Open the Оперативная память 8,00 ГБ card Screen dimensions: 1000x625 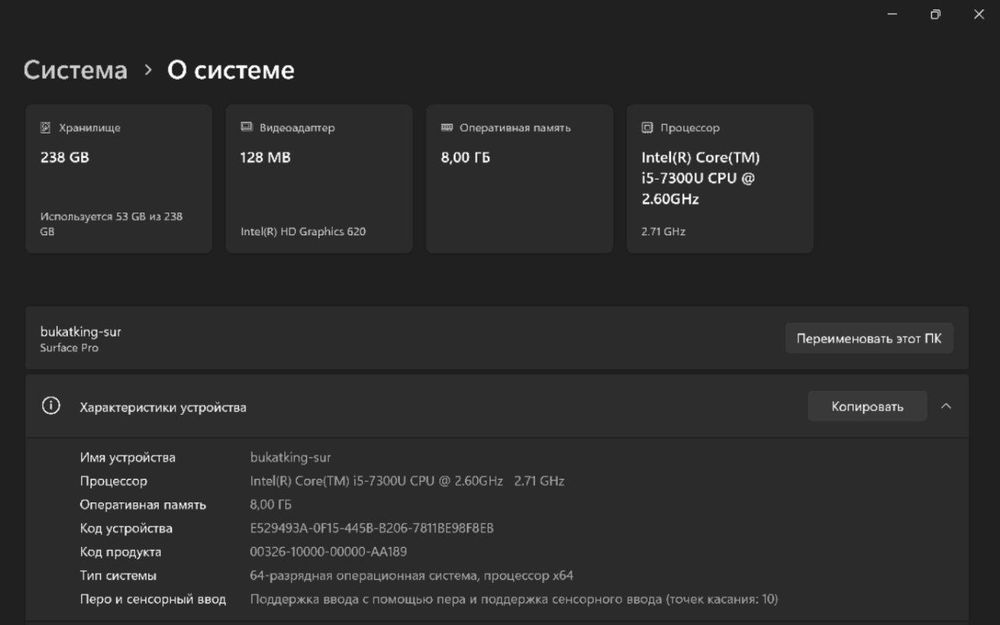519,179
